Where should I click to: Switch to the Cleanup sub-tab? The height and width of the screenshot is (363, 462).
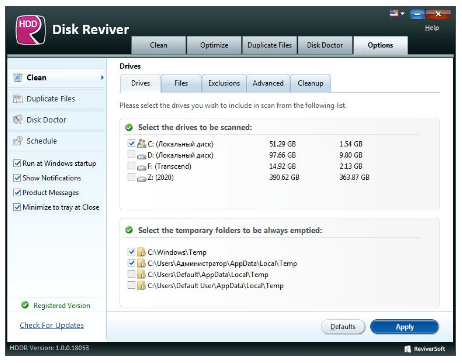click(310, 83)
